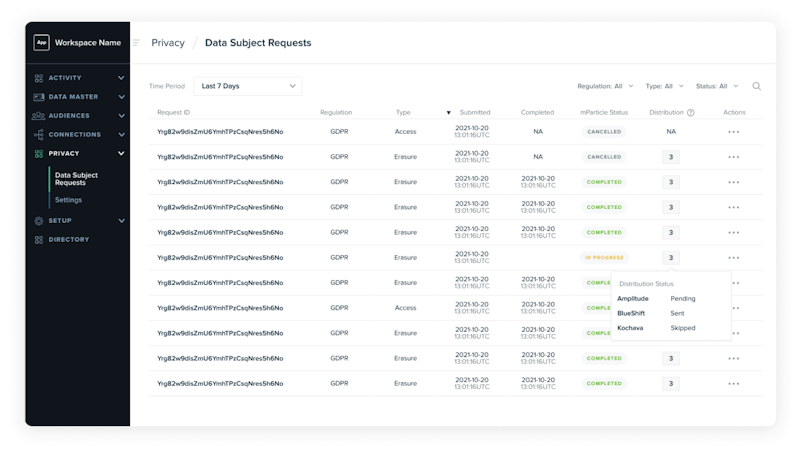The height and width of the screenshot is (449, 800).
Task: Expand the Audiences section chevron
Action: click(121, 116)
